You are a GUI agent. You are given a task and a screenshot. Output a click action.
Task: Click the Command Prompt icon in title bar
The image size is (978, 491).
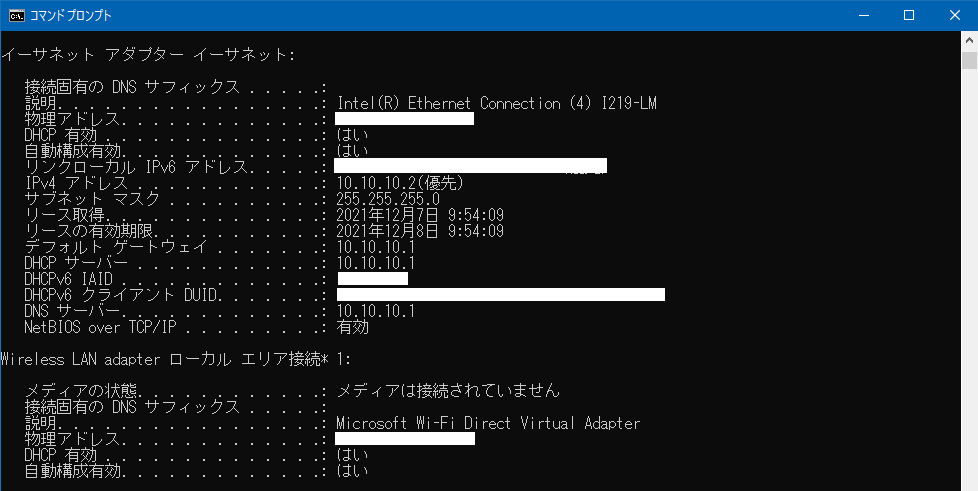click(x=15, y=15)
